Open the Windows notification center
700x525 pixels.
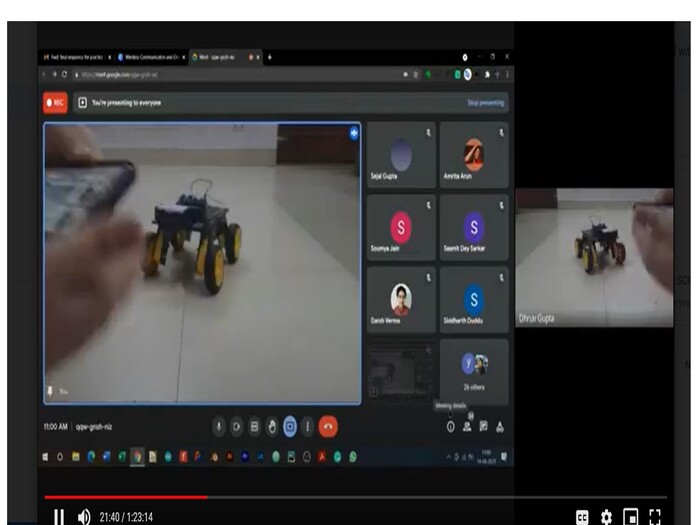(504, 457)
